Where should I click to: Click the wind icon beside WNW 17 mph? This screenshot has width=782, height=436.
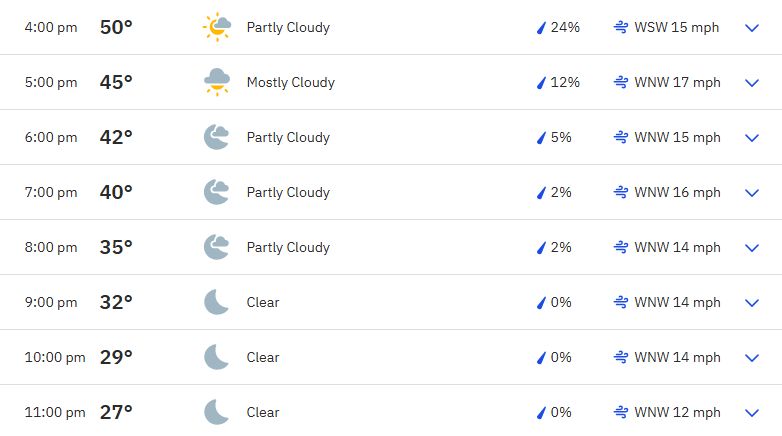[x=621, y=82]
